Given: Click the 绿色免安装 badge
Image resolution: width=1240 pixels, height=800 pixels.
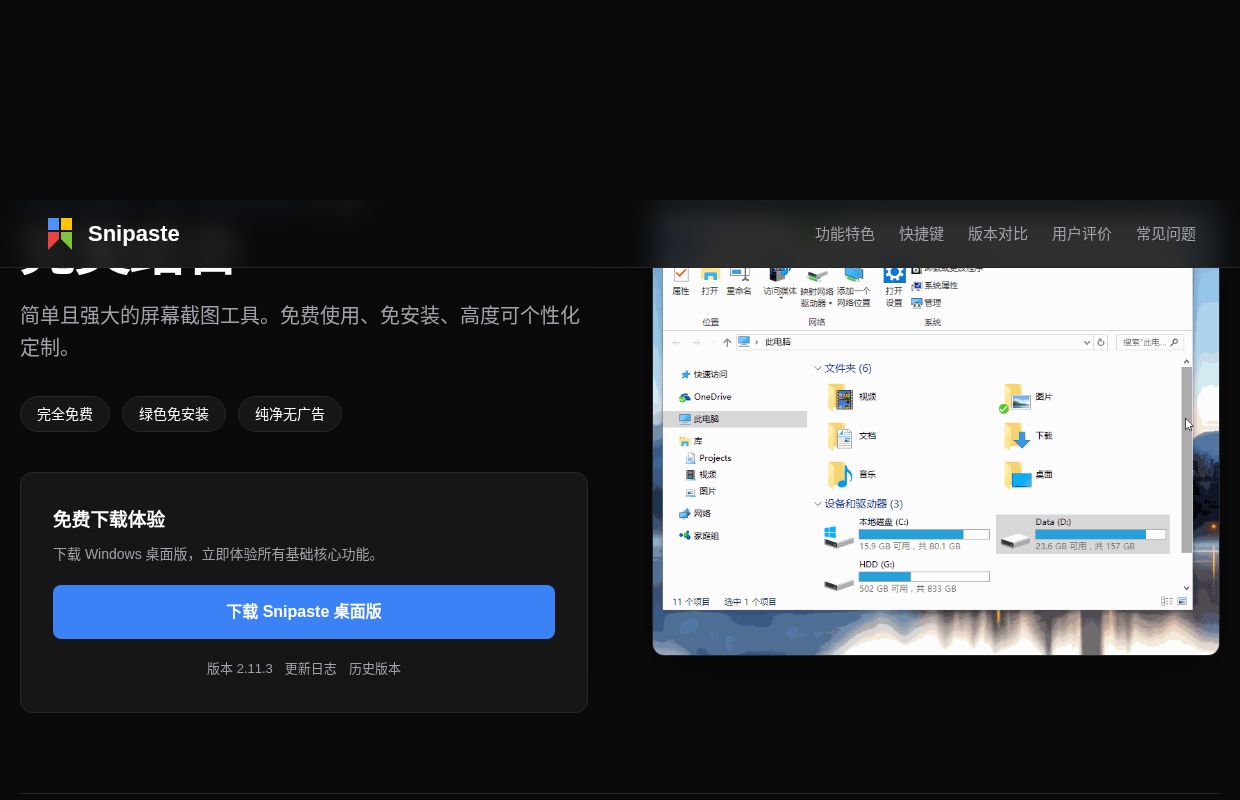Looking at the screenshot, I should pyautogui.click(x=174, y=414).
